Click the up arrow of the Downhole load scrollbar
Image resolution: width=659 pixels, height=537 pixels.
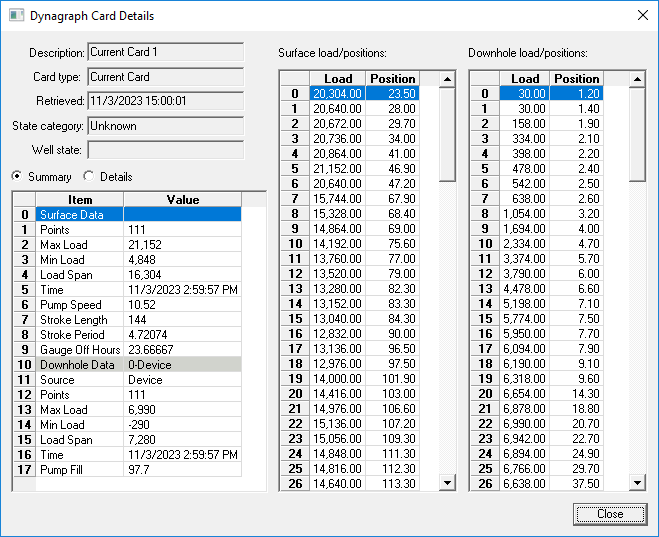[637, 79]
